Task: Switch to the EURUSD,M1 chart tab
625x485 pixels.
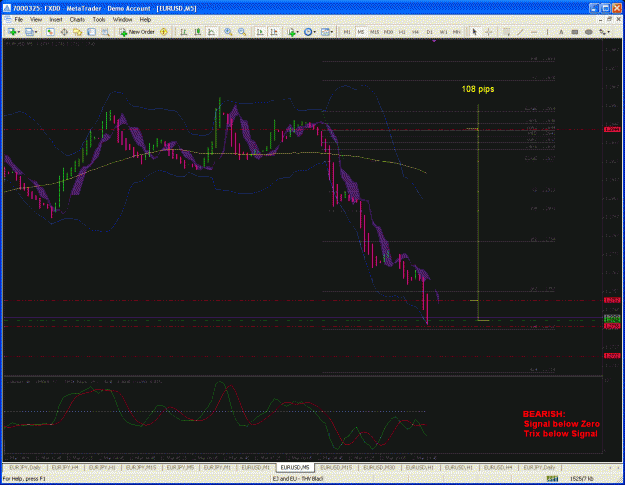Action: click(x=256, y=467)
